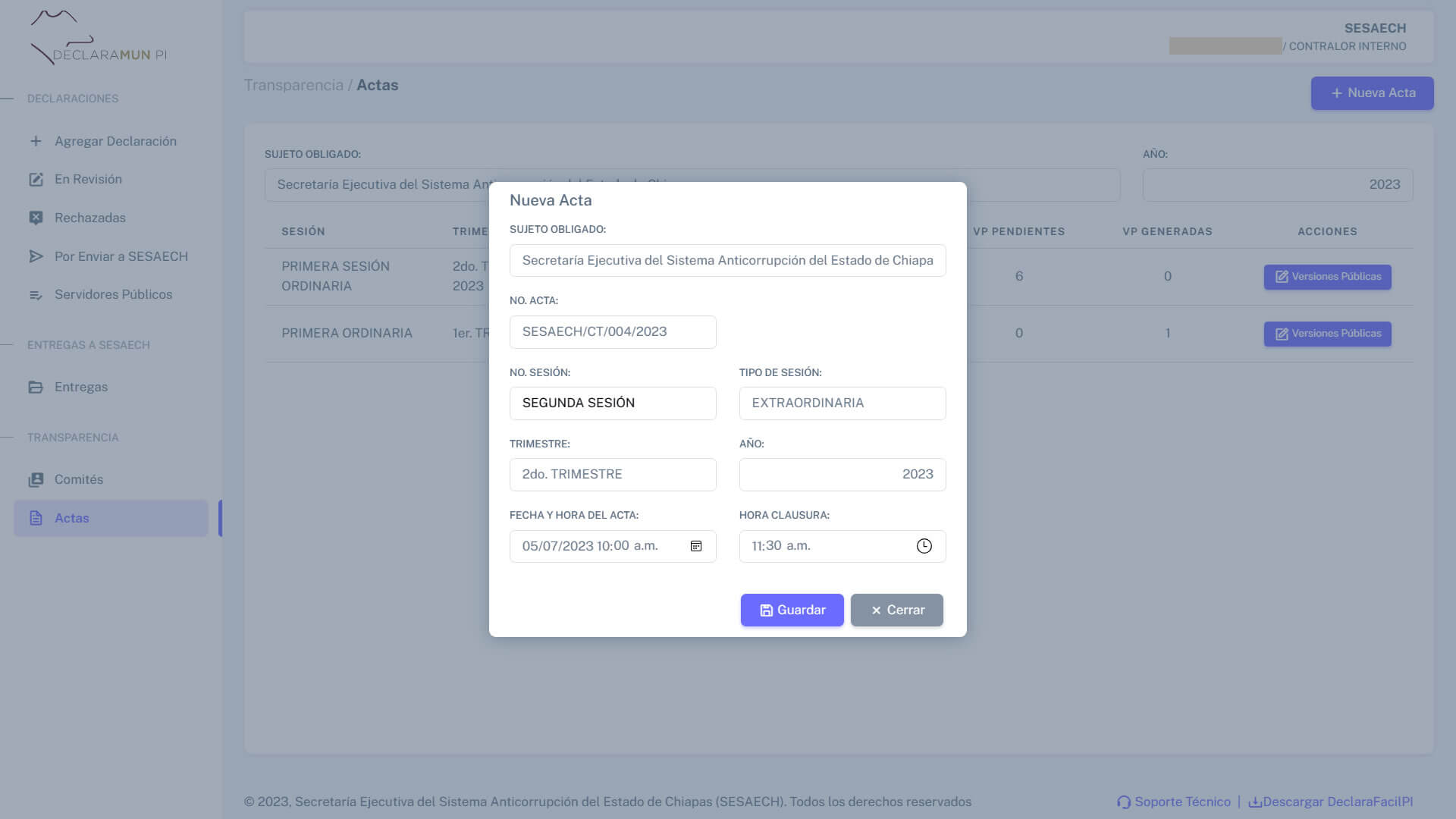
Task: Open the Sujeto Obligado field in dialog
Action: [x=728, y=261]
